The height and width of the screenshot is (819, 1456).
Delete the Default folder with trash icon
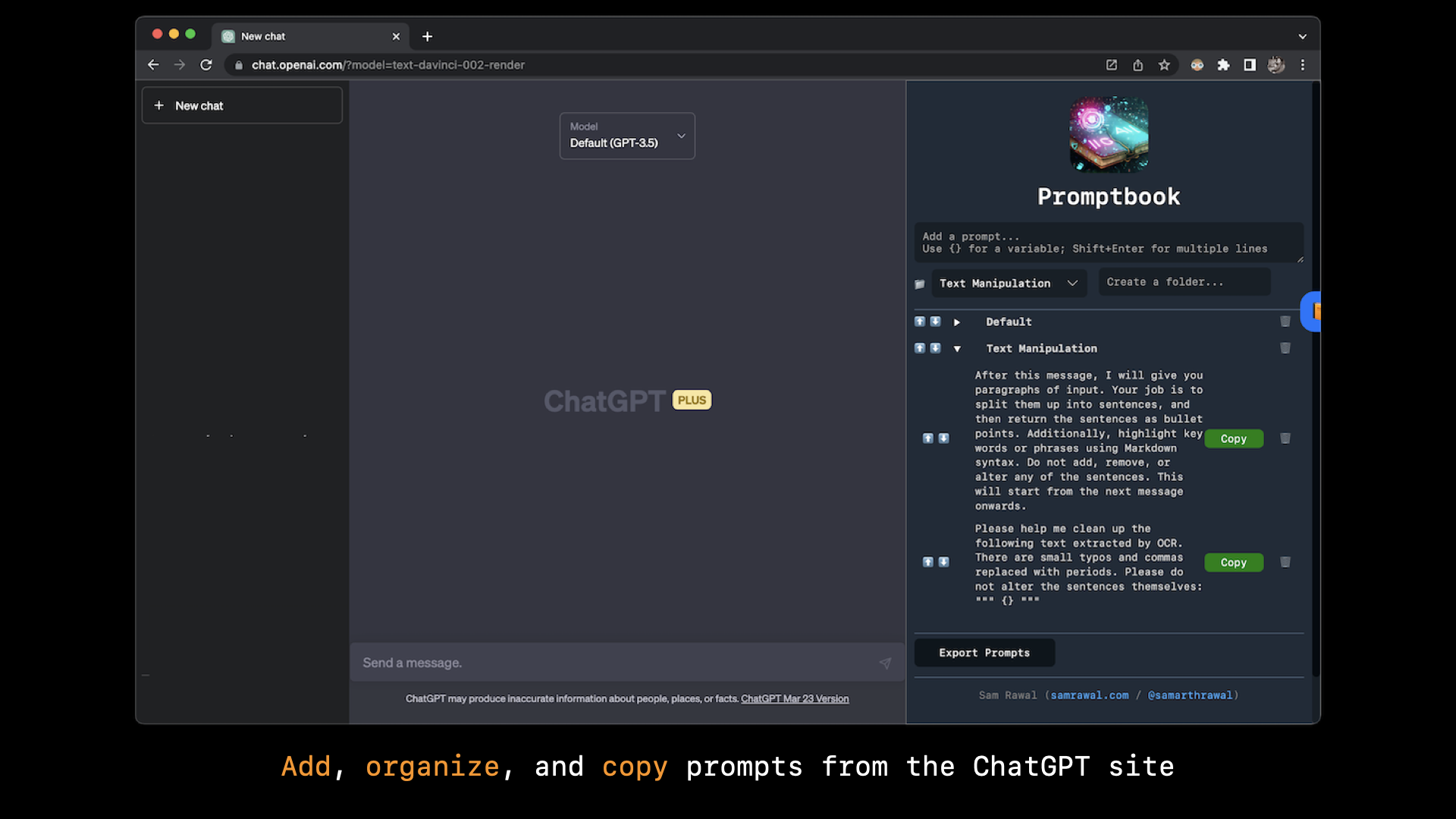tap(1285, 322)
